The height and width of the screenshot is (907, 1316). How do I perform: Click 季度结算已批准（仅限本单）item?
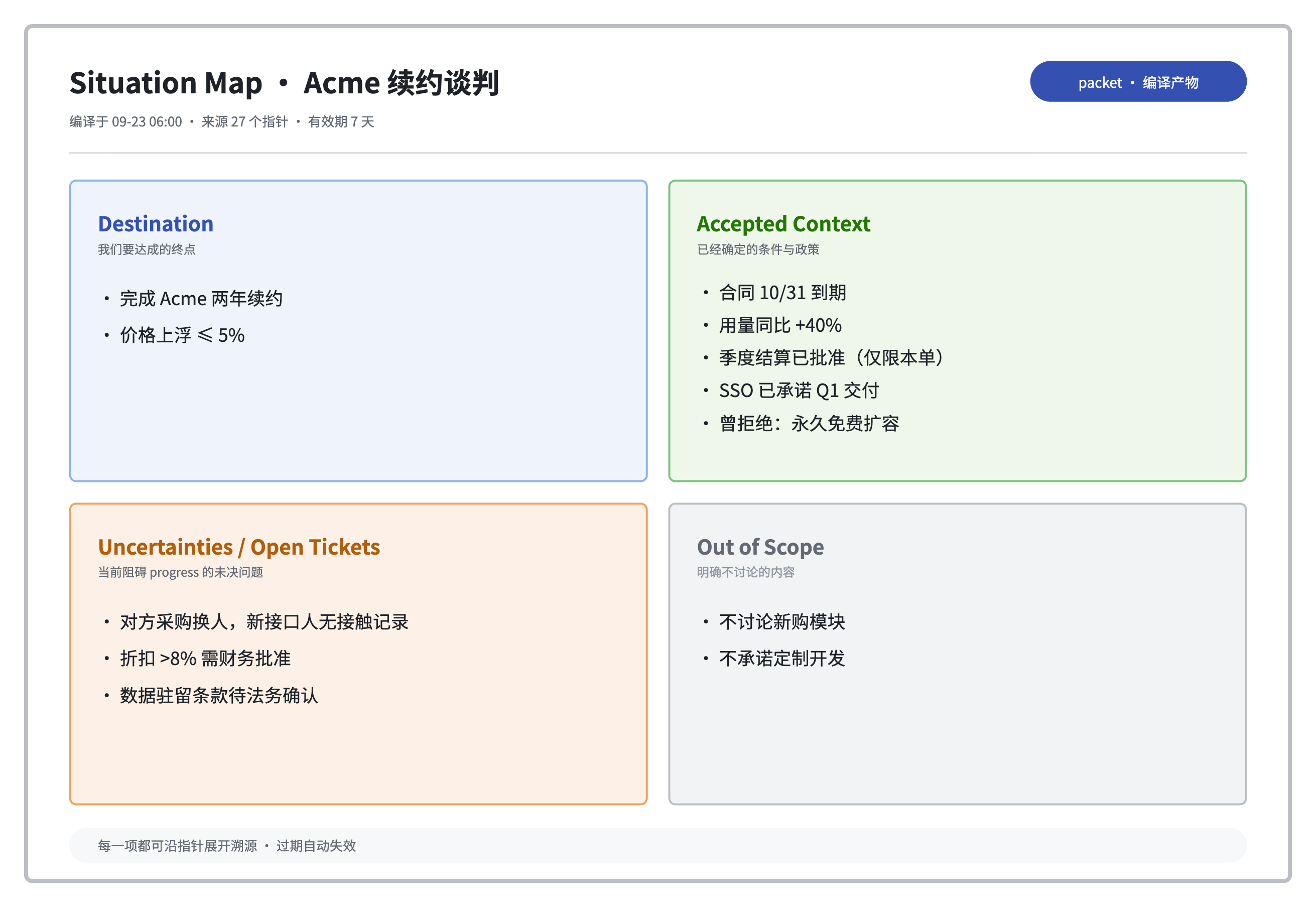click(x=831, y=358)
